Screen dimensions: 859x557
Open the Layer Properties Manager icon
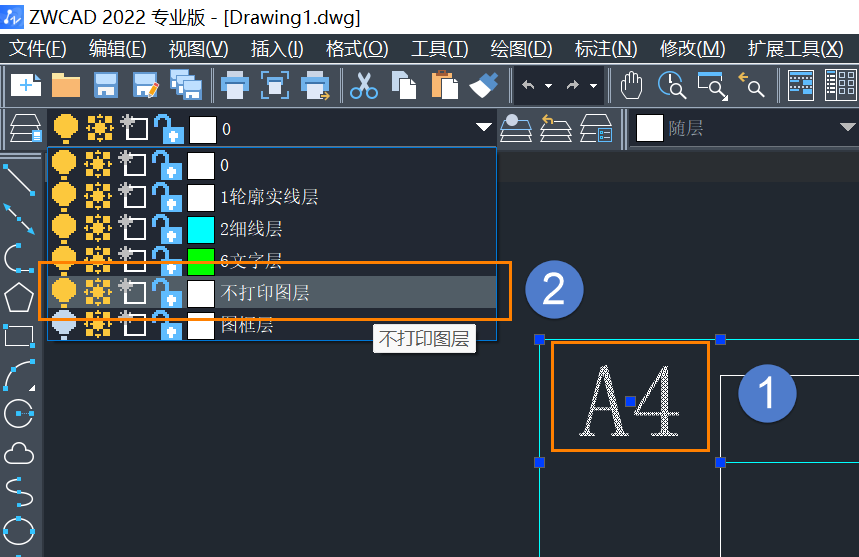click(25, 128)
